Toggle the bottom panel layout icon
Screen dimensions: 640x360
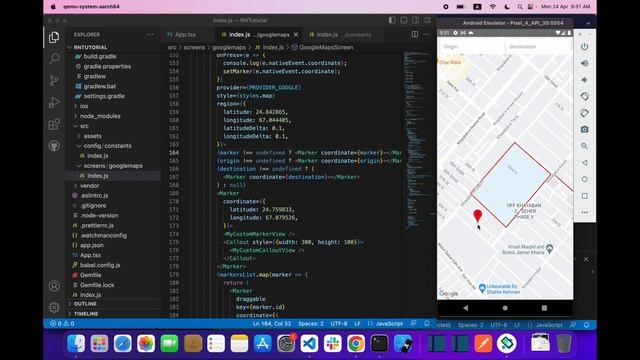(404, 20)
